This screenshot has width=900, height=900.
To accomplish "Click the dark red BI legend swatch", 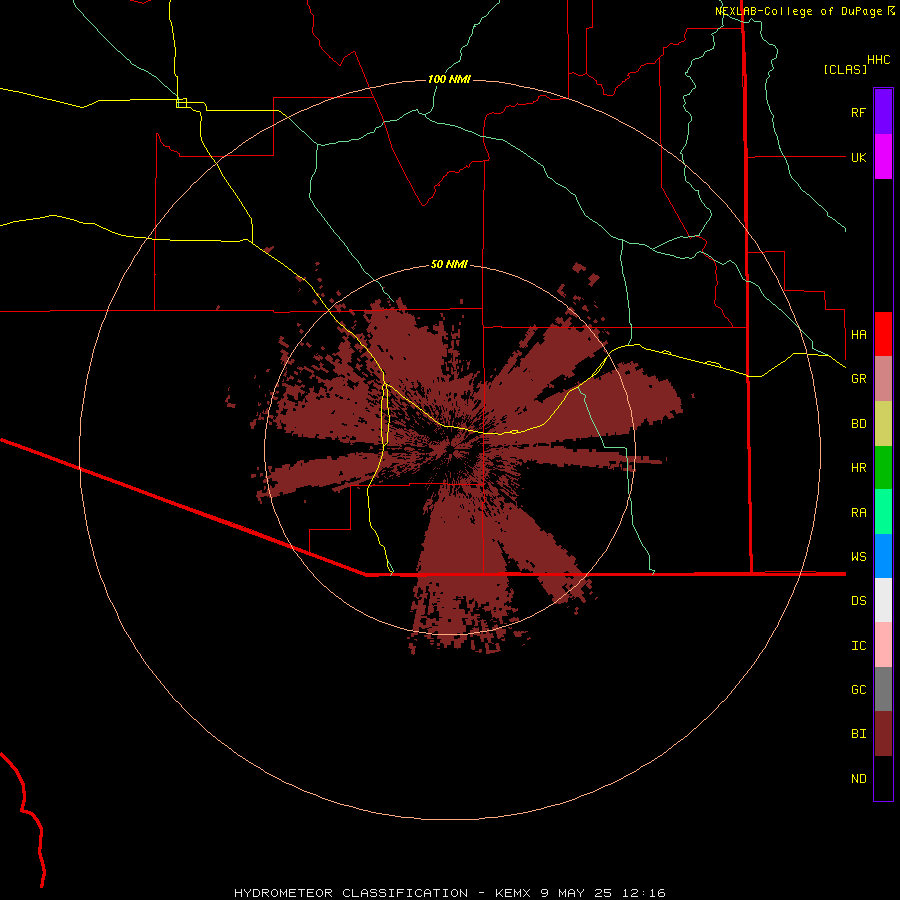I will pos(883,734).
